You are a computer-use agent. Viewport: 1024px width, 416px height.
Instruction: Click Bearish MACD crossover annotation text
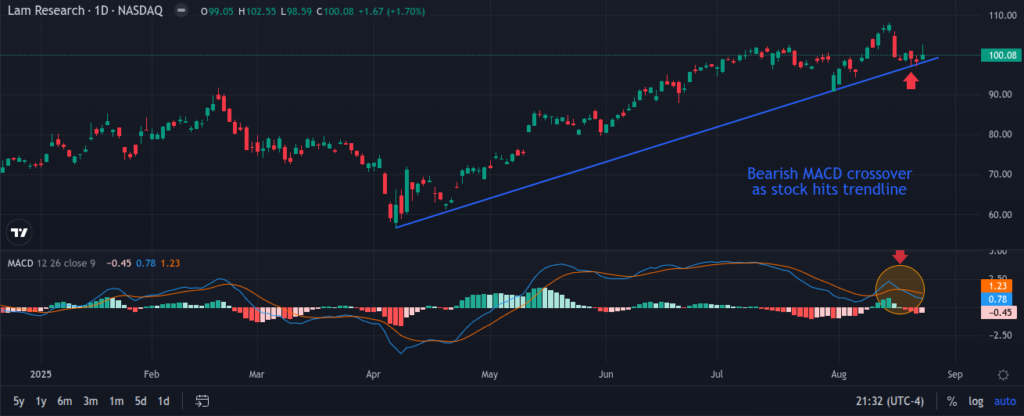click(x=829, y=182)
